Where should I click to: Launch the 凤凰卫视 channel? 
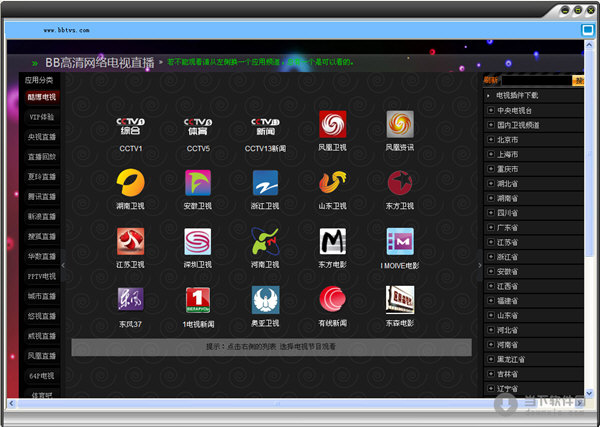tap(333, 124)
